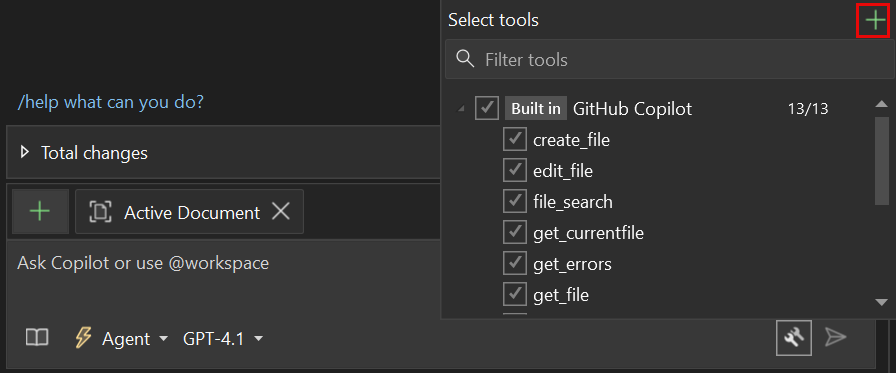Viewport: 896px width, 373px height.
Task: Click the green plus in Select tools header
Action: 875,21
